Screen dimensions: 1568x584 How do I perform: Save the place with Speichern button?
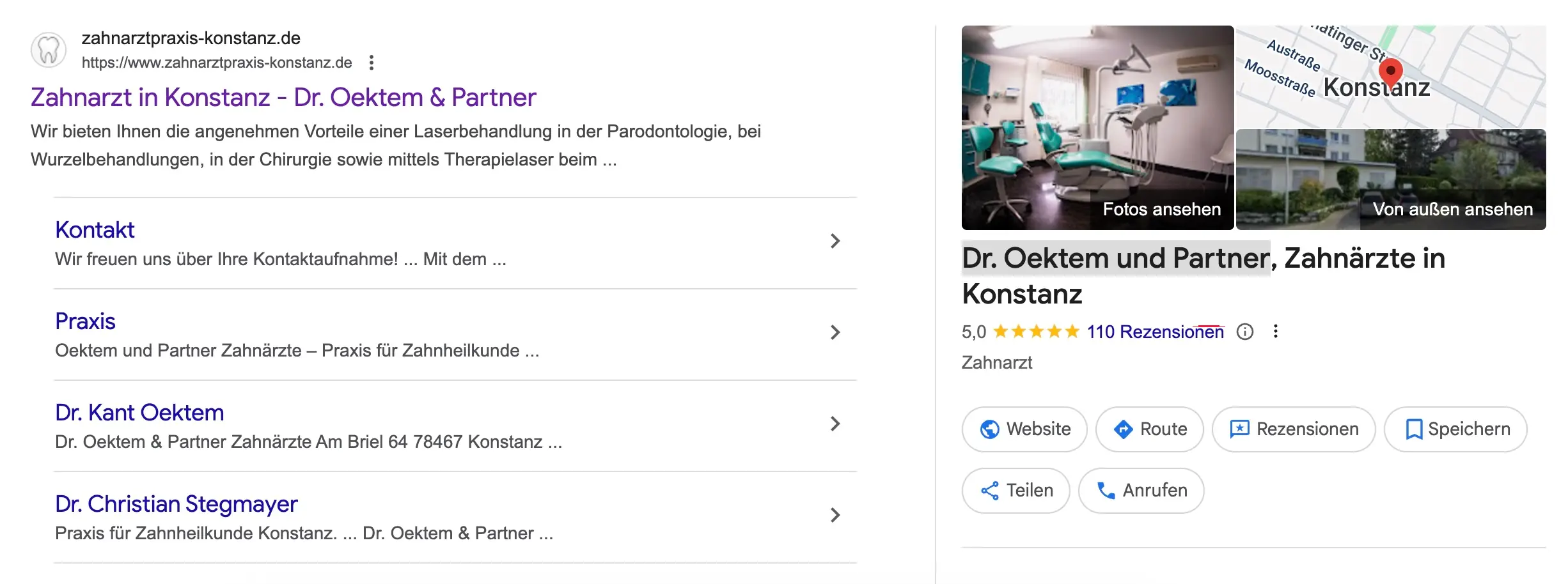pos(1455,429)
